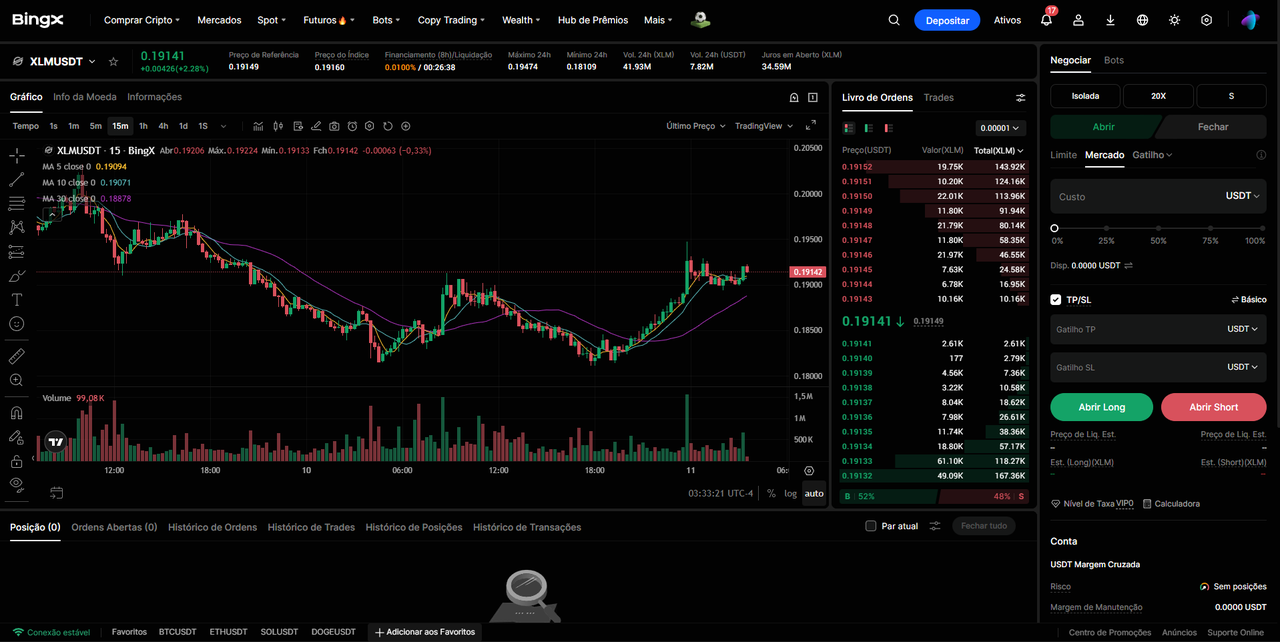Image resolution: width=1280 pixels, height=642 pixels.
Task: Expand chart to fullscreen
Action: [811, 126]
